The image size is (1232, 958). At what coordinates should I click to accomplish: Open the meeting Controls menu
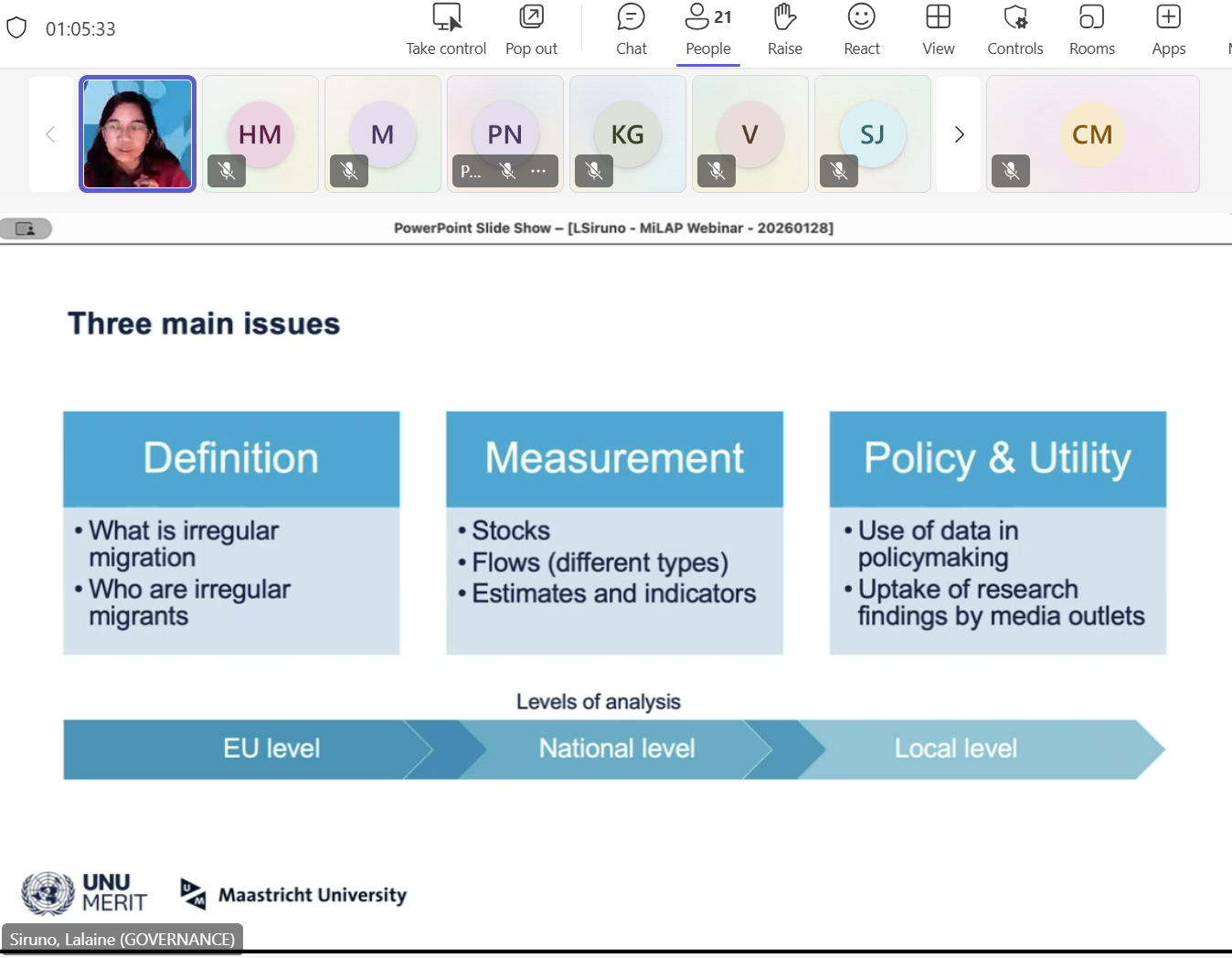click(x=1014, y=18)
